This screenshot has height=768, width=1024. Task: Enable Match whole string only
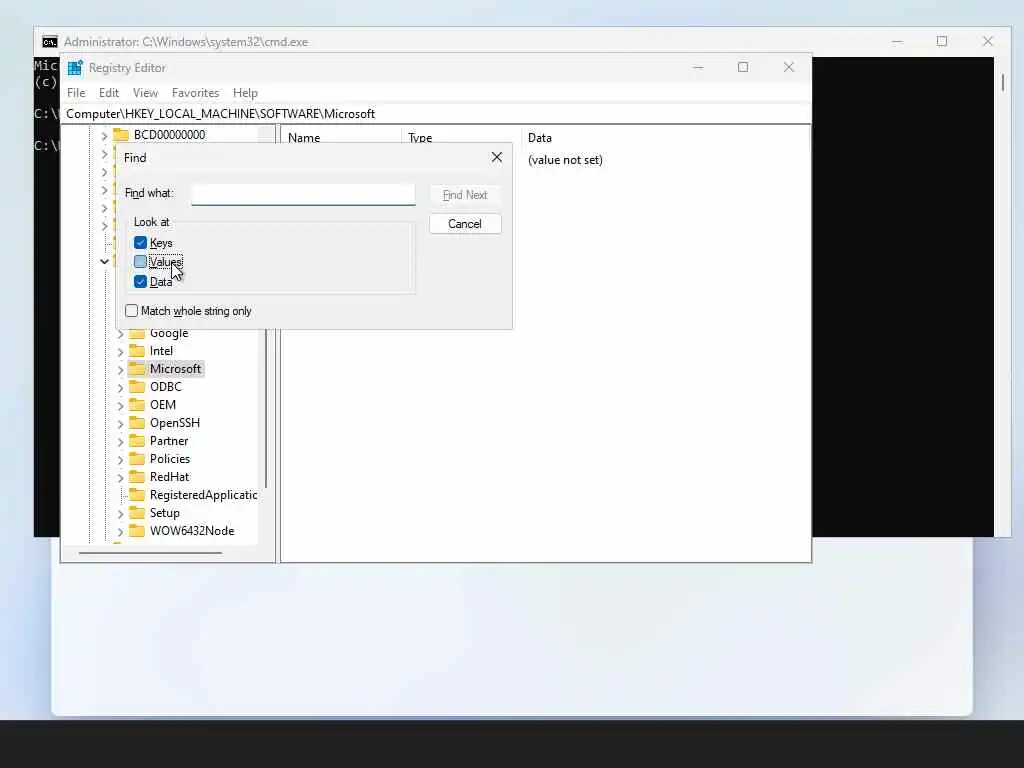coord(131,311)
